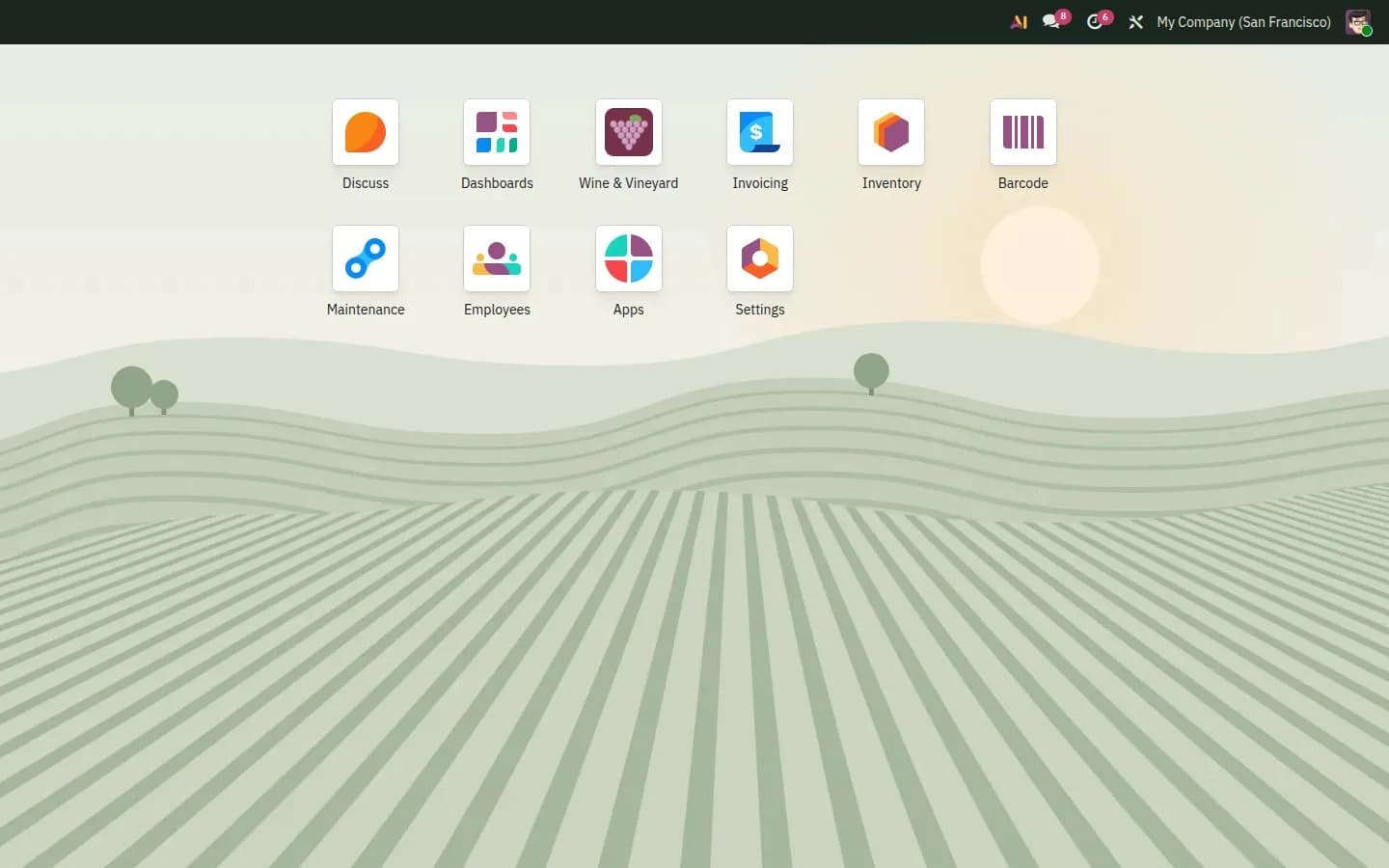Open the Dashboards app
Viewport: 1389px width, 868px height.
pos(497,132)
